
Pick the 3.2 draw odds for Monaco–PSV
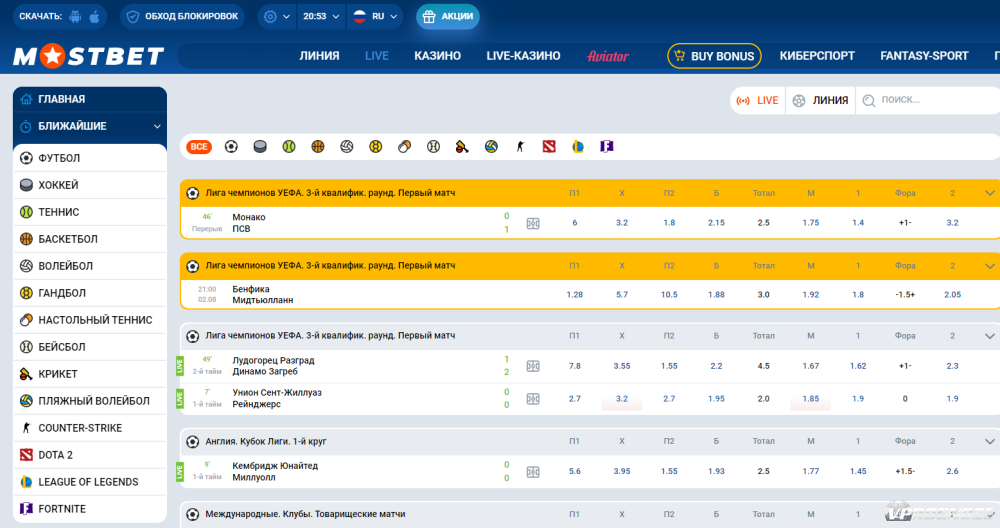(621, 223)
